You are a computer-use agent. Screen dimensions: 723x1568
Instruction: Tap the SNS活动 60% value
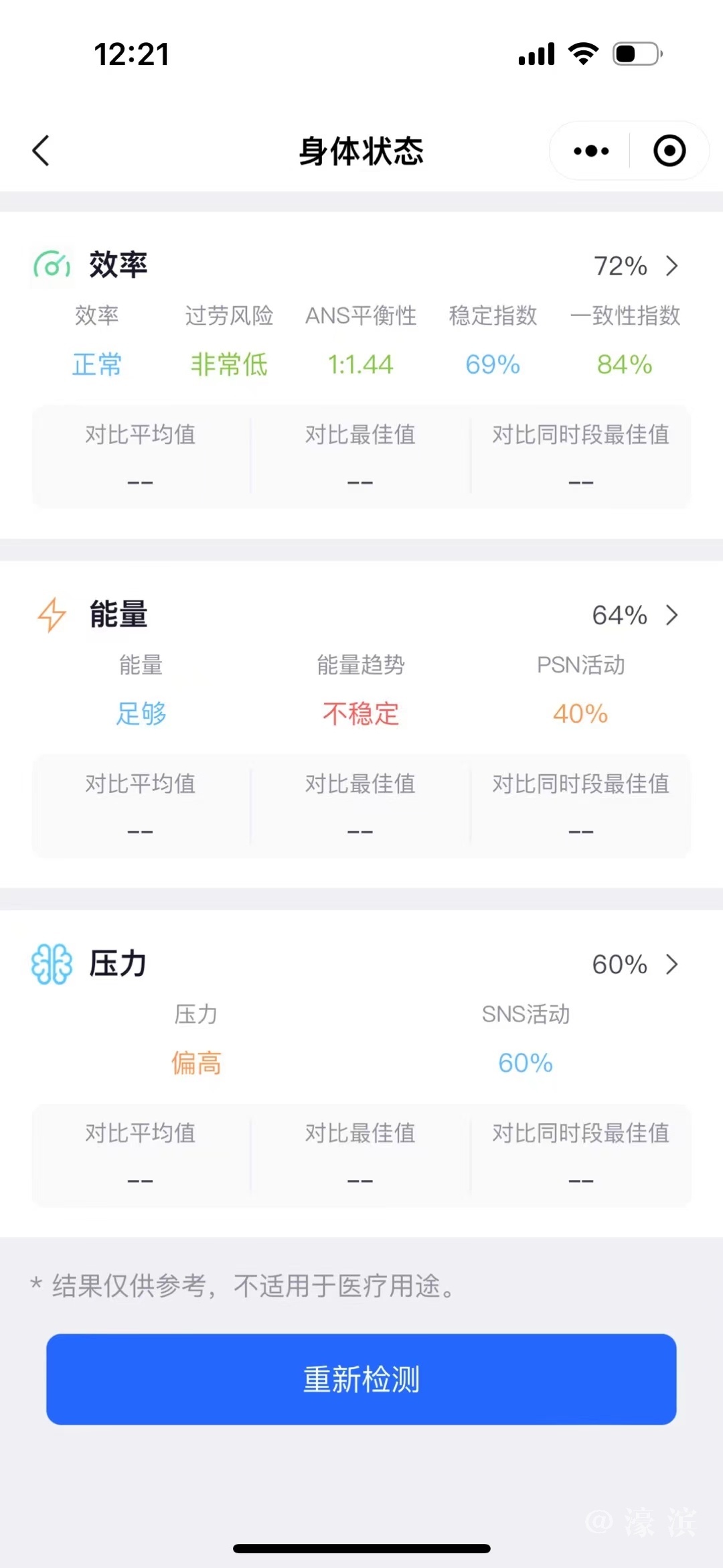[526, 1063]
